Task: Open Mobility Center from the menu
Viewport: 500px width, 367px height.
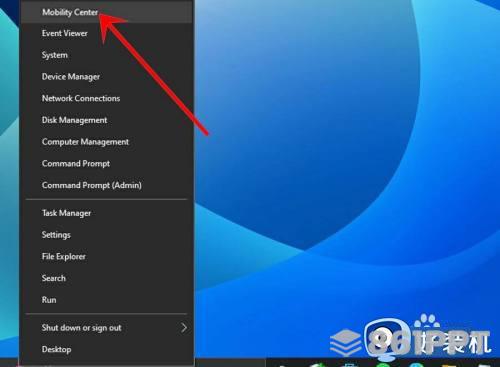Action: [x=107, y=12]
